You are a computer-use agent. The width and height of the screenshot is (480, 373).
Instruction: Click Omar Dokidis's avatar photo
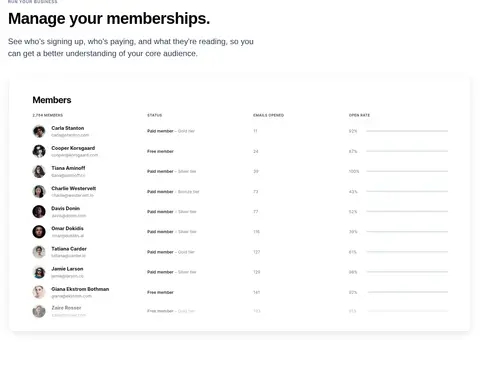point(39,232)
